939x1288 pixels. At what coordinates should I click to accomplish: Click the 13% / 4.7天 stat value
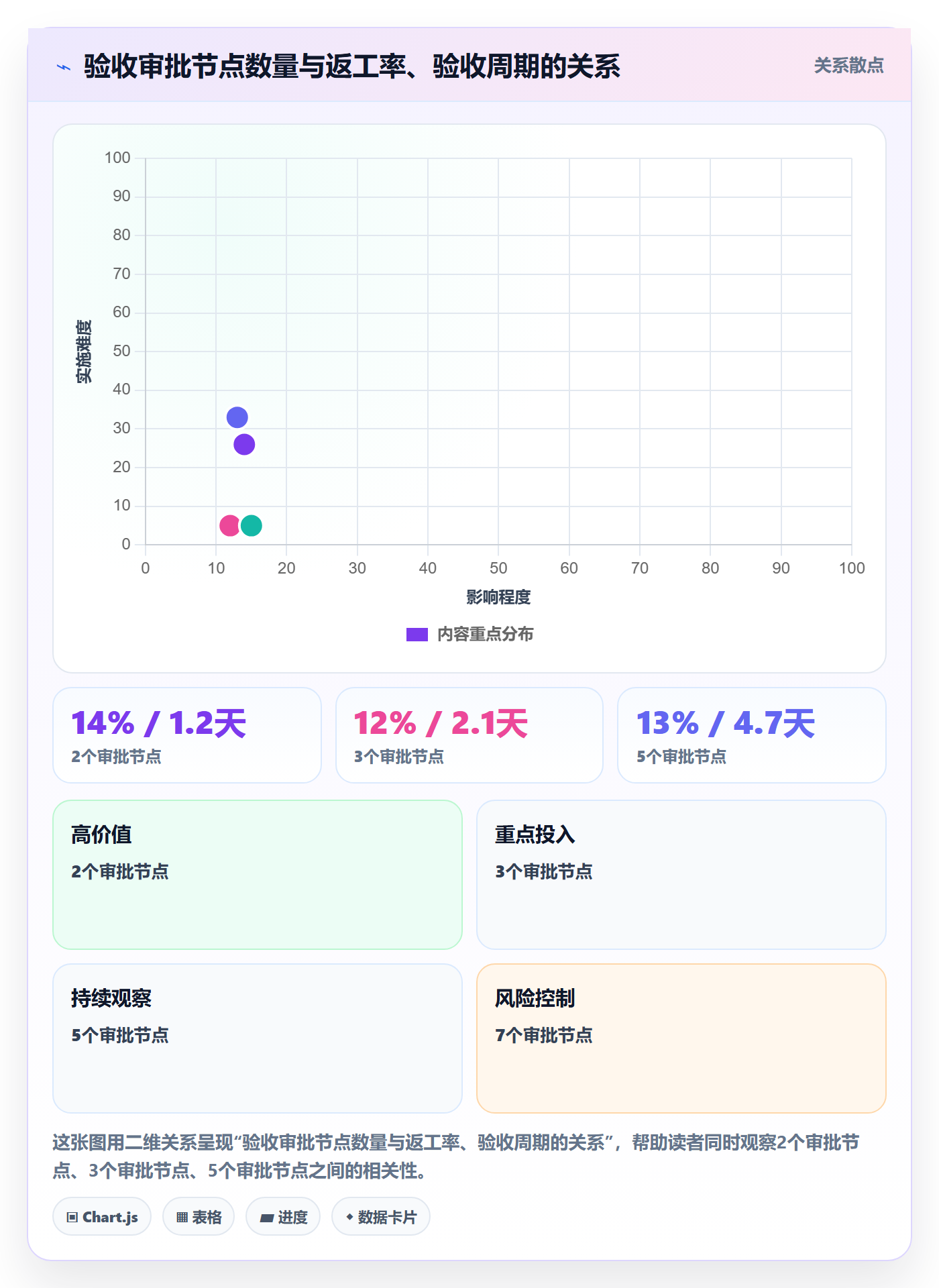click(x=726, y=723)
